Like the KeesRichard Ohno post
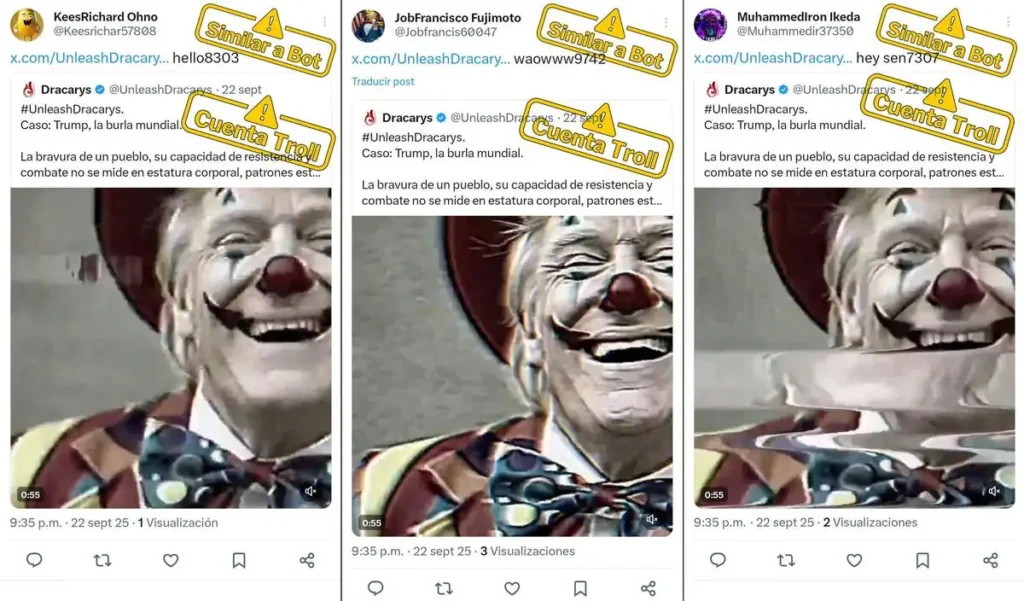Screen dimensions: 1024x601 [x=171, y=560]
